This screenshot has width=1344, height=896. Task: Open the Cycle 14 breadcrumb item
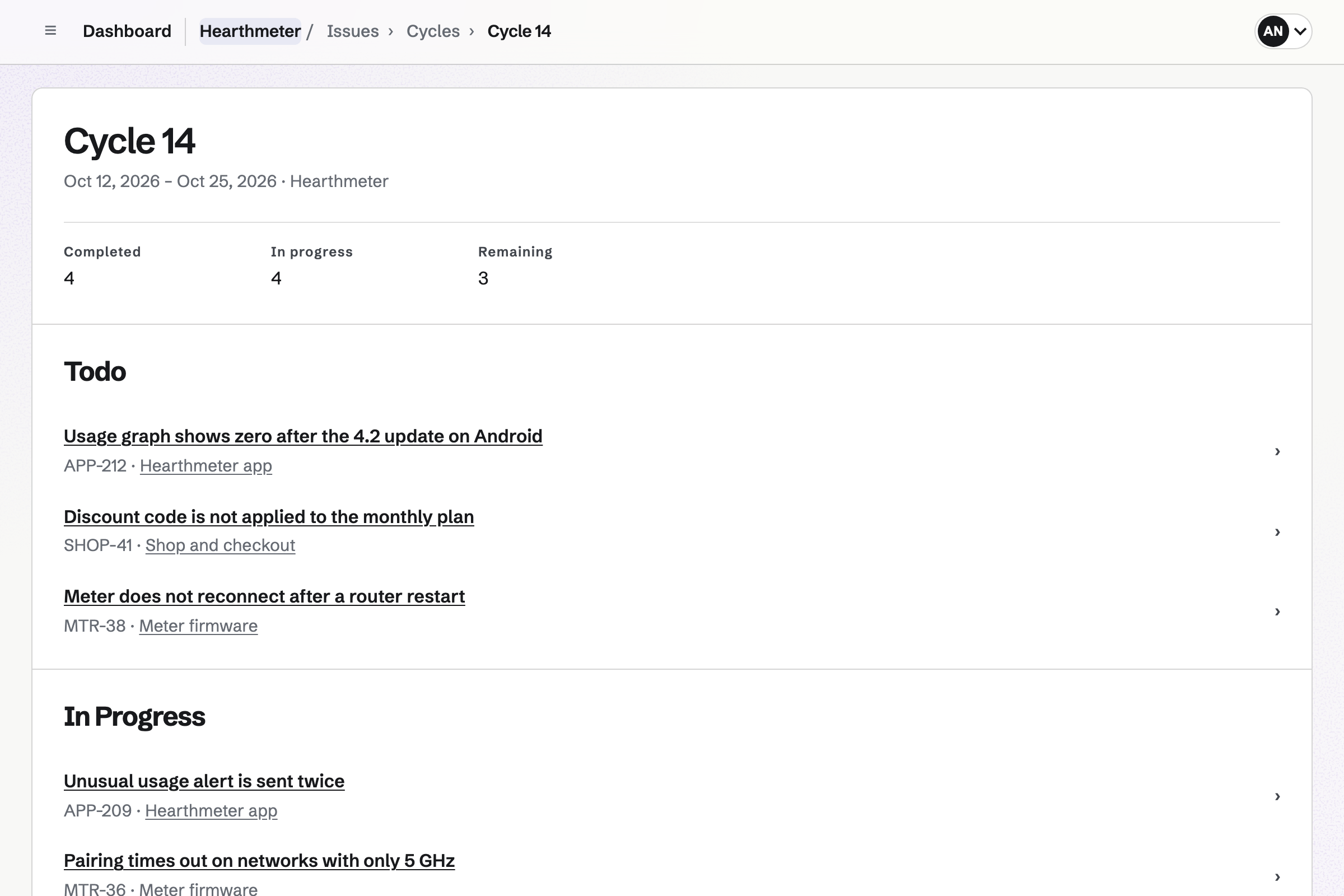[x=519, y=31]
